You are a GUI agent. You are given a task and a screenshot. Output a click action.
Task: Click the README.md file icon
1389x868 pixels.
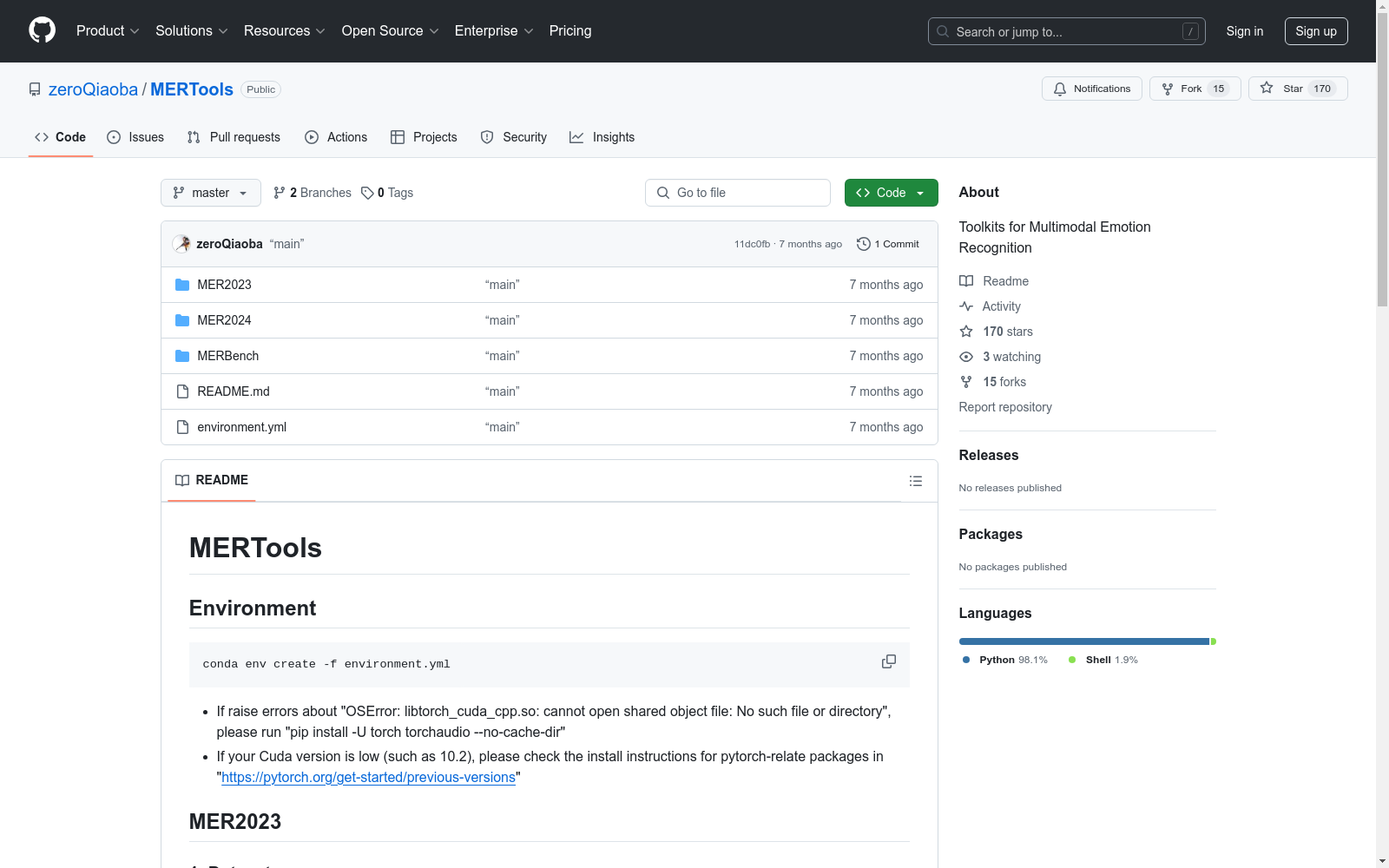(x=182, y=391)
